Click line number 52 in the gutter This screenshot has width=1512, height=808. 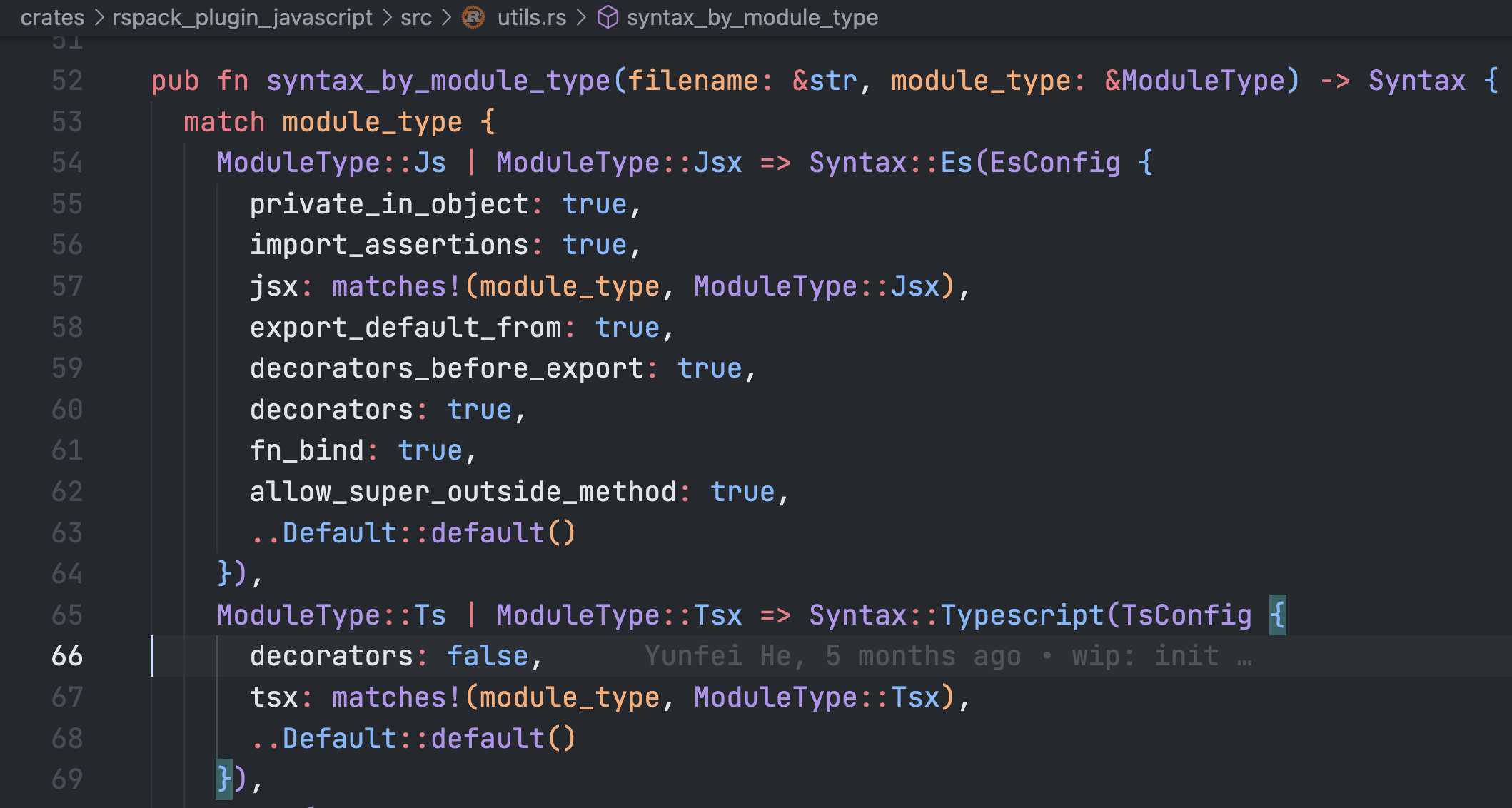(x=68, y=80)
